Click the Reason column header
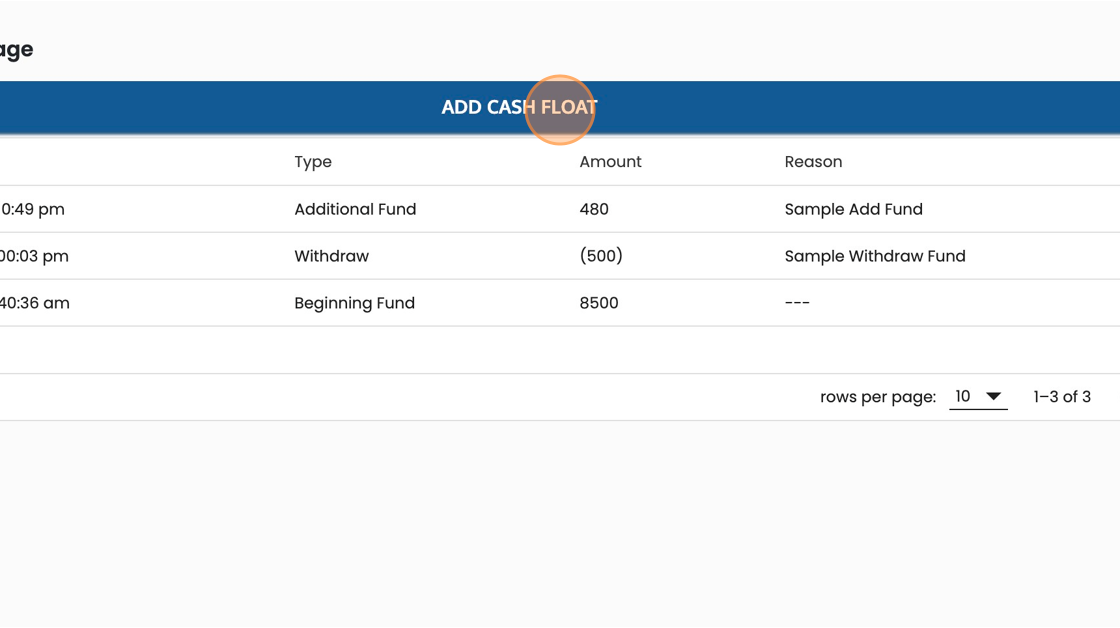This screenshot has width=1120, height=628. (x=813, y=161)
